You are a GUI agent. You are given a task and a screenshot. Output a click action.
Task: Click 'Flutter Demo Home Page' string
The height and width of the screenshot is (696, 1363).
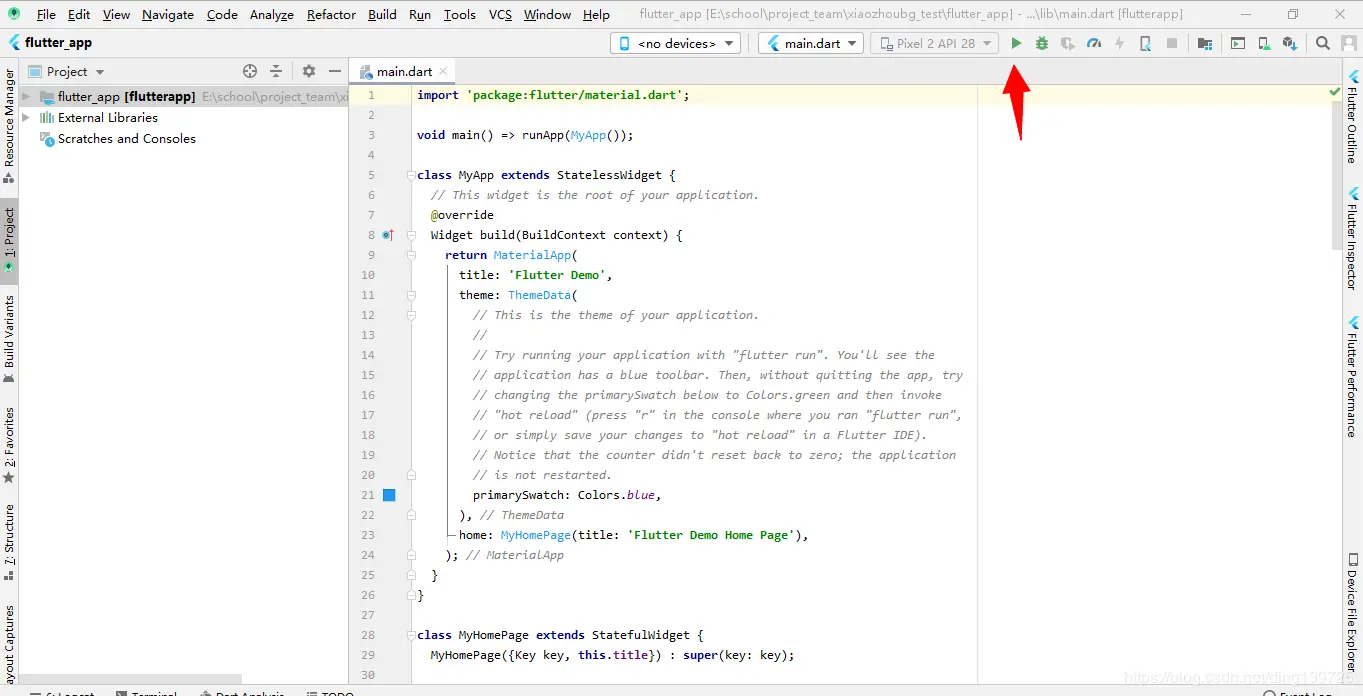click(711, 535)
